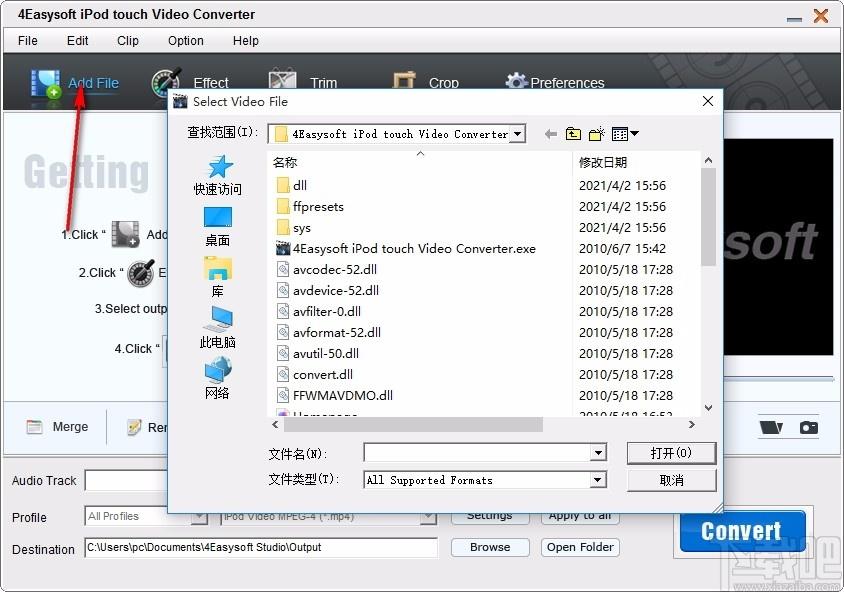
Task: Click the Browse button
Action: [490, 547]
